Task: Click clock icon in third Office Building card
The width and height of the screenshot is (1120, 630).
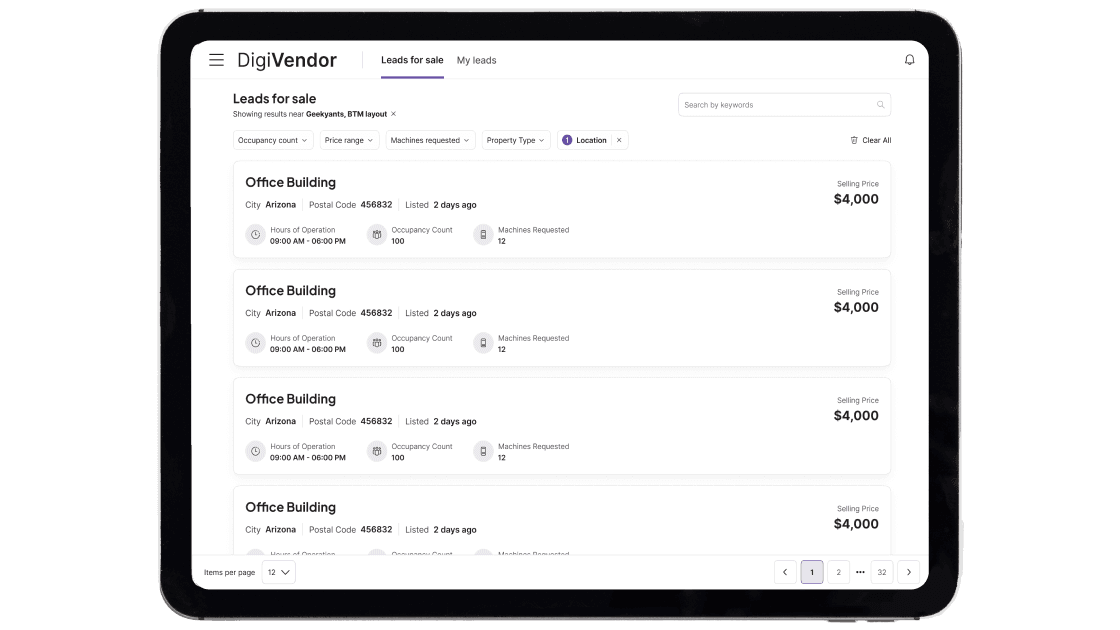Action: 256,451
